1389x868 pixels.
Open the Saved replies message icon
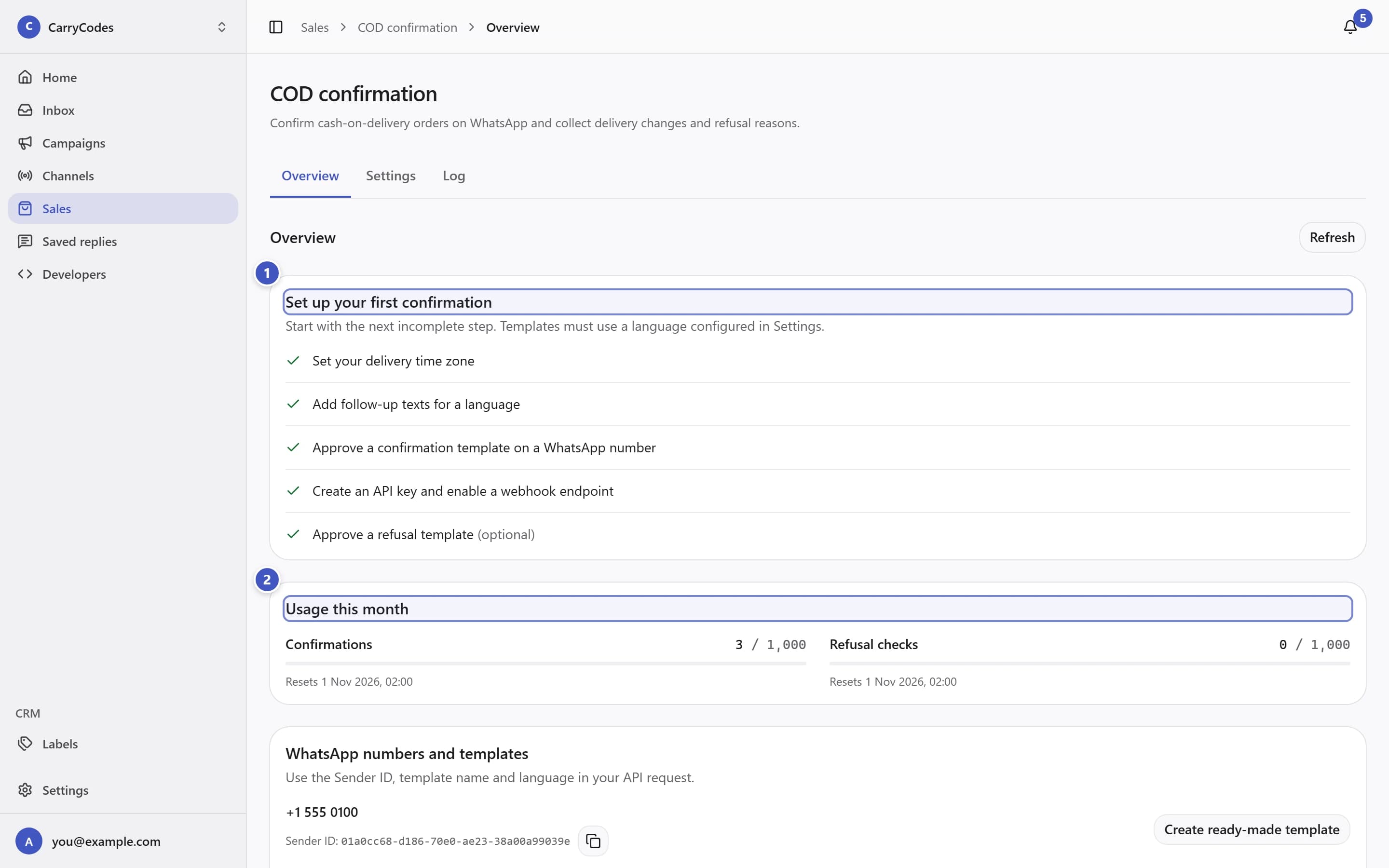click(25, 241)
